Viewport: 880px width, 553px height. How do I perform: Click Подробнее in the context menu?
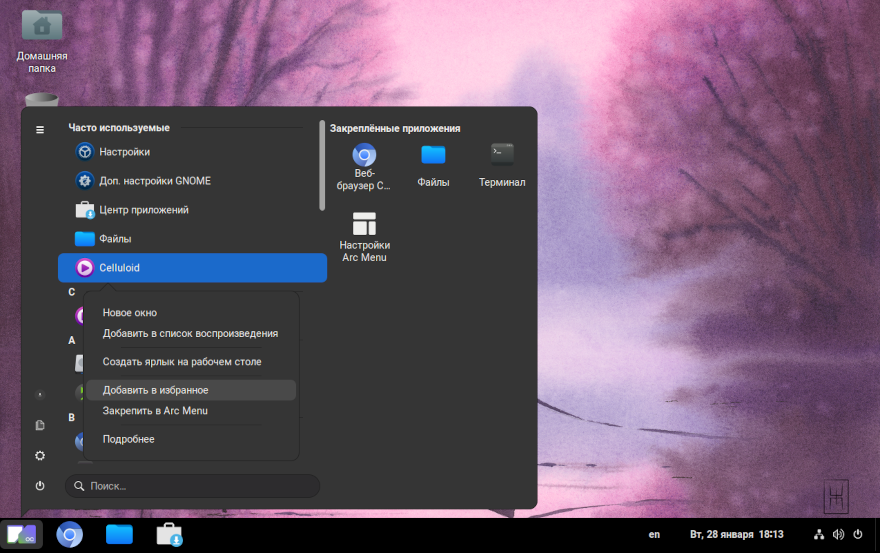(x=129, y=439)
